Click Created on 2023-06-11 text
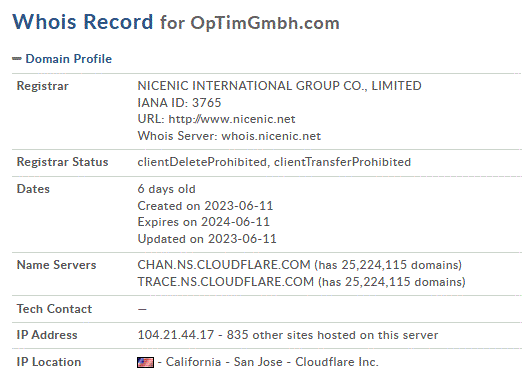The height and width of the screenshot is (376, 523). coord(205,206)
